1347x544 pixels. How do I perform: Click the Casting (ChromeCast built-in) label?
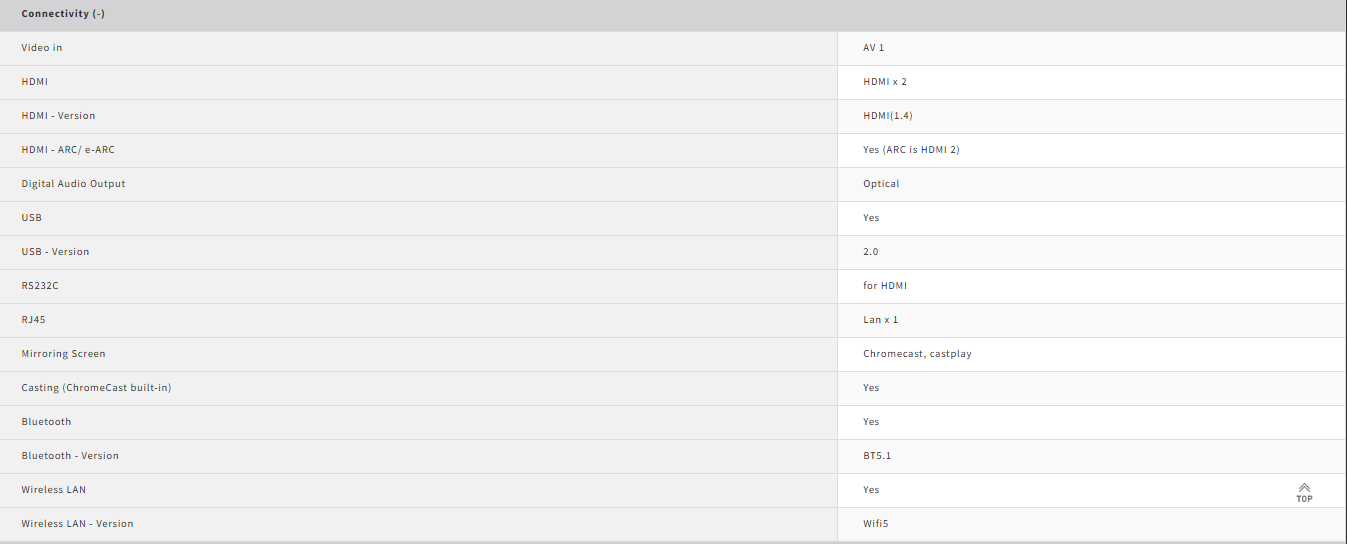coord(96,388)
